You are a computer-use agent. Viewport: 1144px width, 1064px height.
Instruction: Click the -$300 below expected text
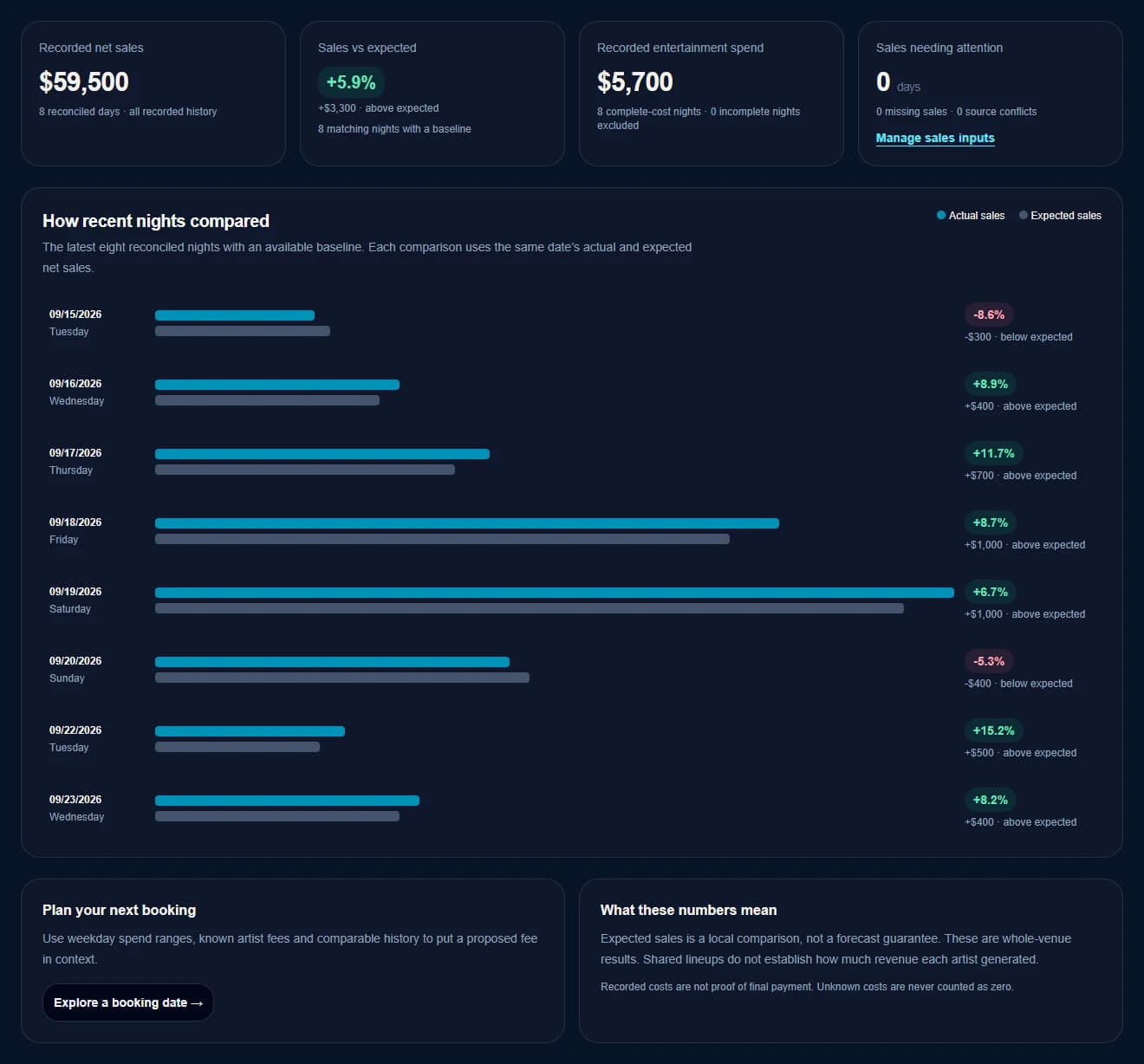pos(1018,337)
